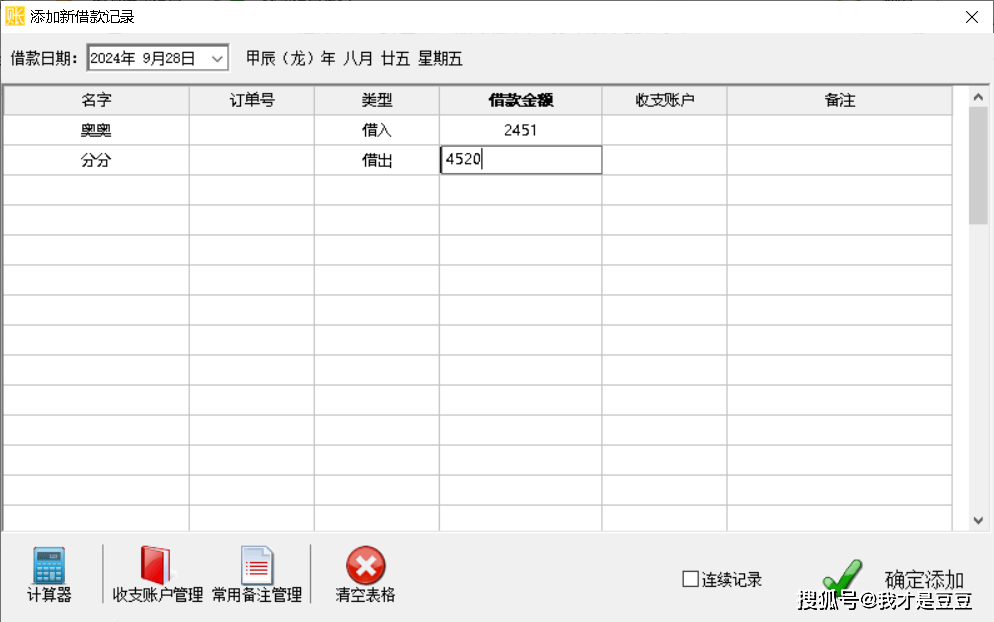Select the 借出 type cell

click(x=377, y=160)
